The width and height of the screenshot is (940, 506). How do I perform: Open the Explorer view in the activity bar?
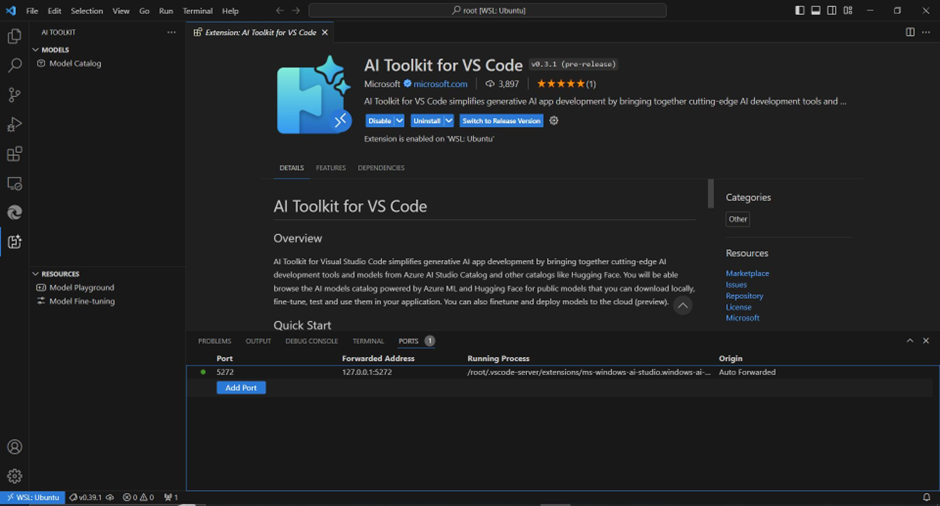pos(14,36)
